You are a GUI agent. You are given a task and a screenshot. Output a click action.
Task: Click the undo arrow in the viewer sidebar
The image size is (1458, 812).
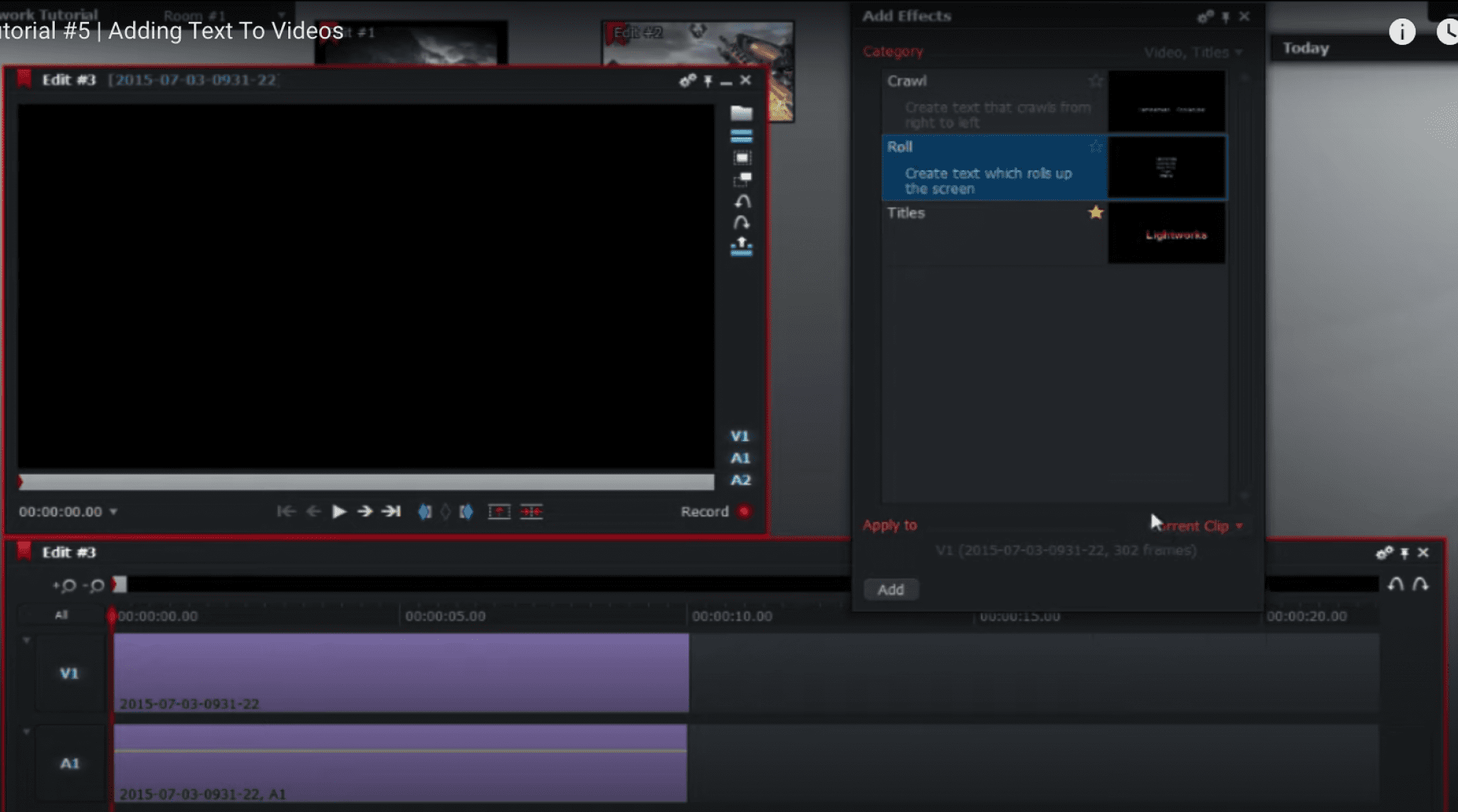tap(742, 201)
